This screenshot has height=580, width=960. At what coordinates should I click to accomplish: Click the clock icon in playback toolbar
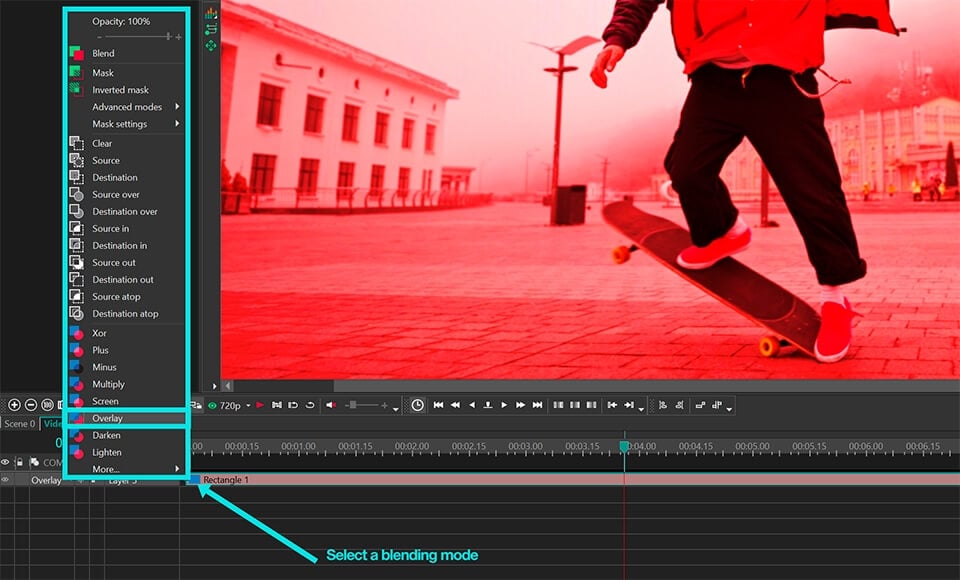[418, 405]
